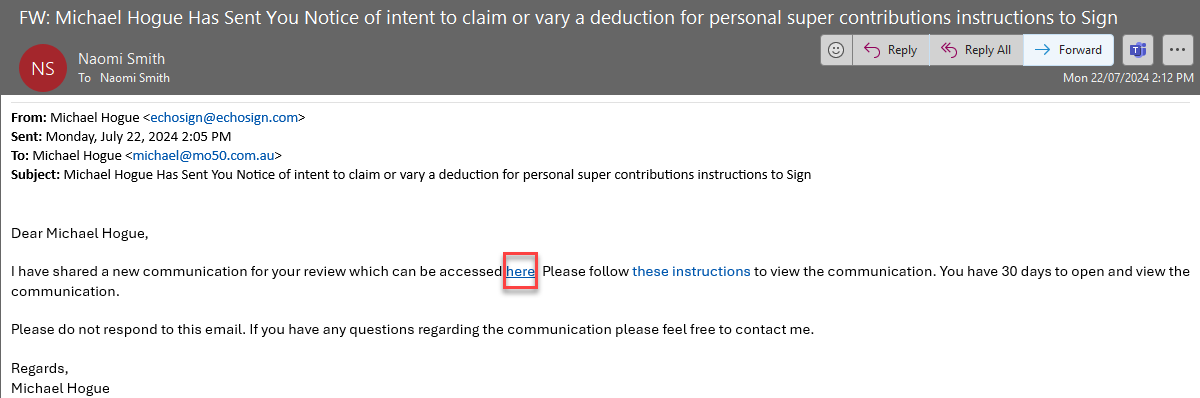Click the NS sender avatar
Viewport: 1200px width, 398px height.
click(x=43, y=68)
